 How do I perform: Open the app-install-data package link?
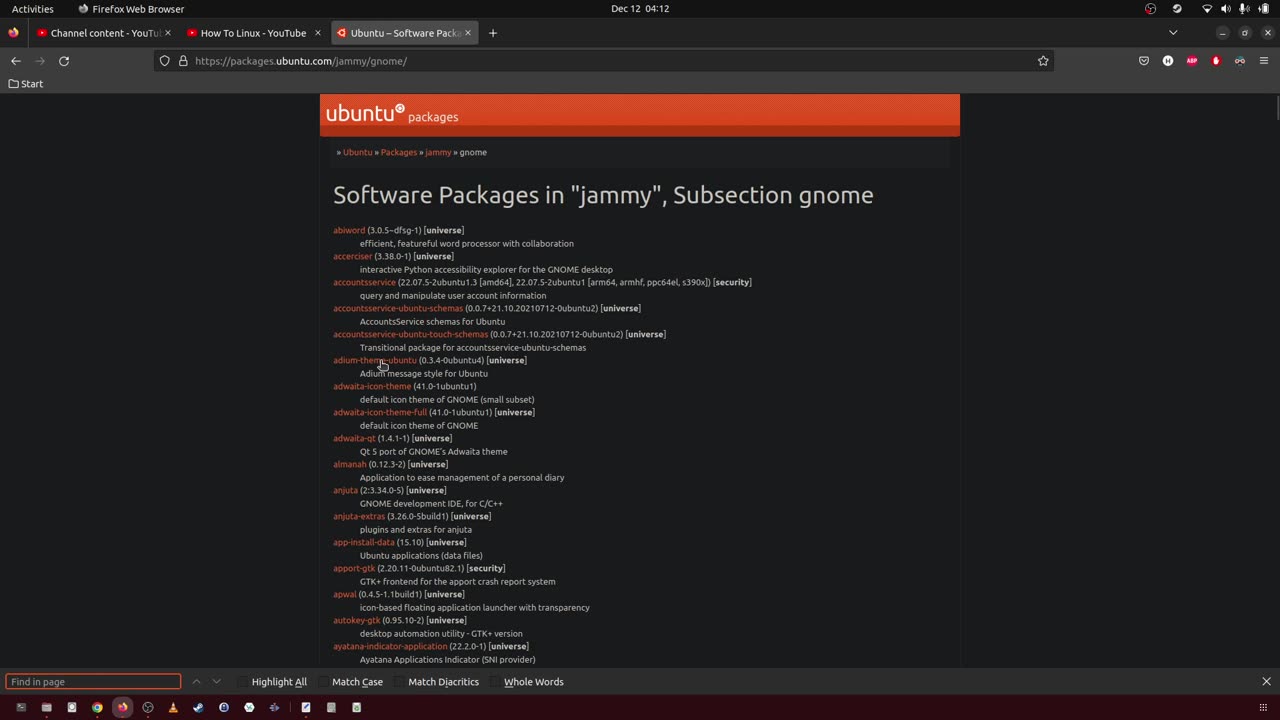364,542
